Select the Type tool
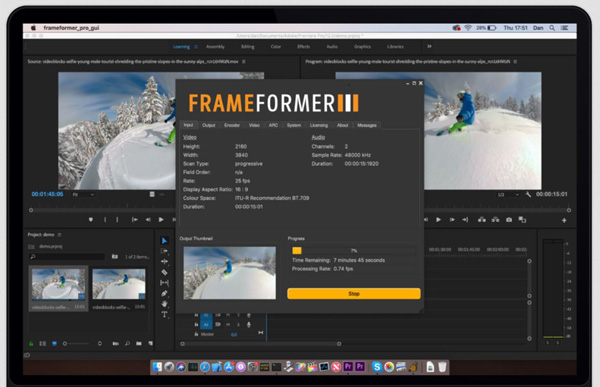This screenshot has height=387, width=600. coord(164,315)
